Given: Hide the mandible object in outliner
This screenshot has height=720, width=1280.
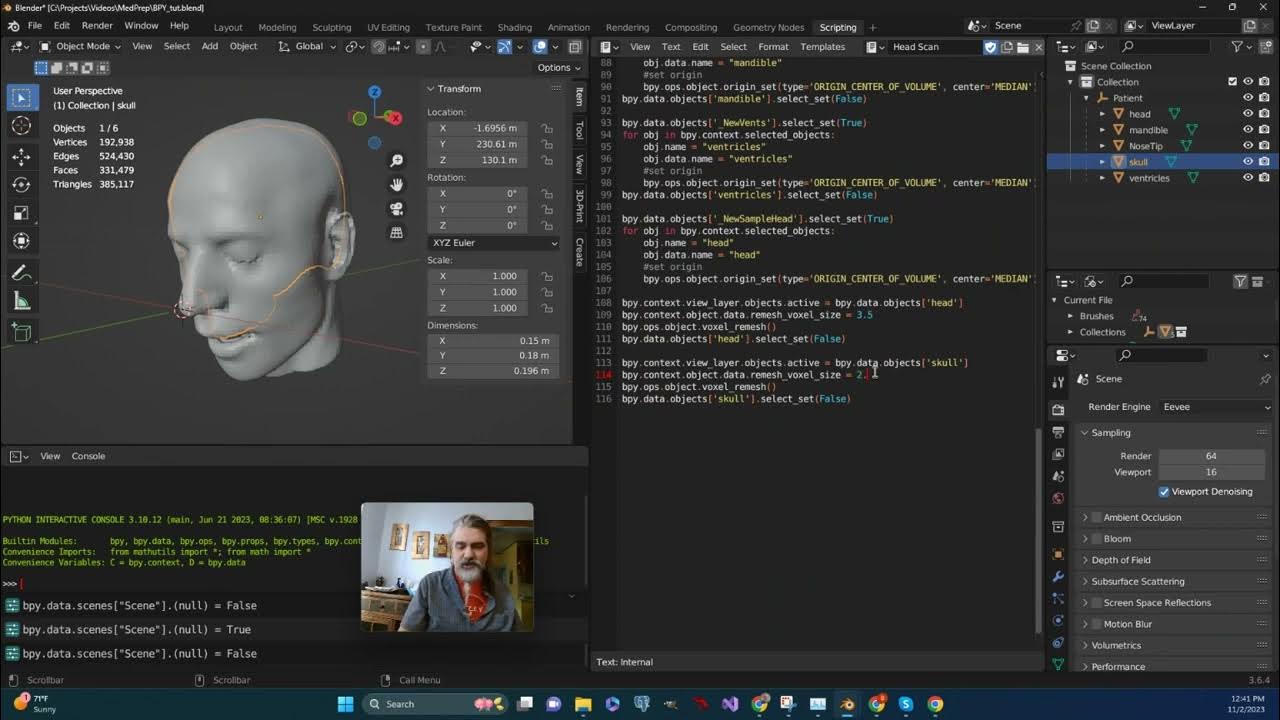Looking at the screenshot, I should tap(1247, 130).
